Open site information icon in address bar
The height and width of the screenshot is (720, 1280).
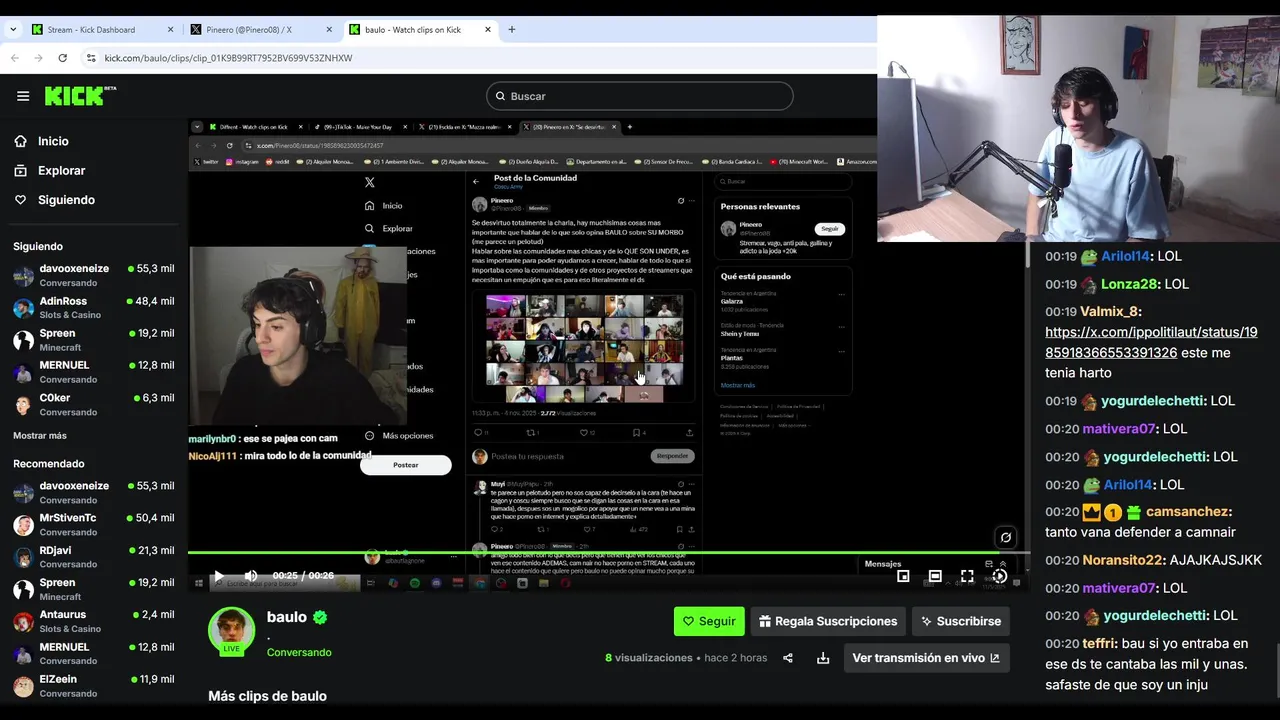pos(91,58)
